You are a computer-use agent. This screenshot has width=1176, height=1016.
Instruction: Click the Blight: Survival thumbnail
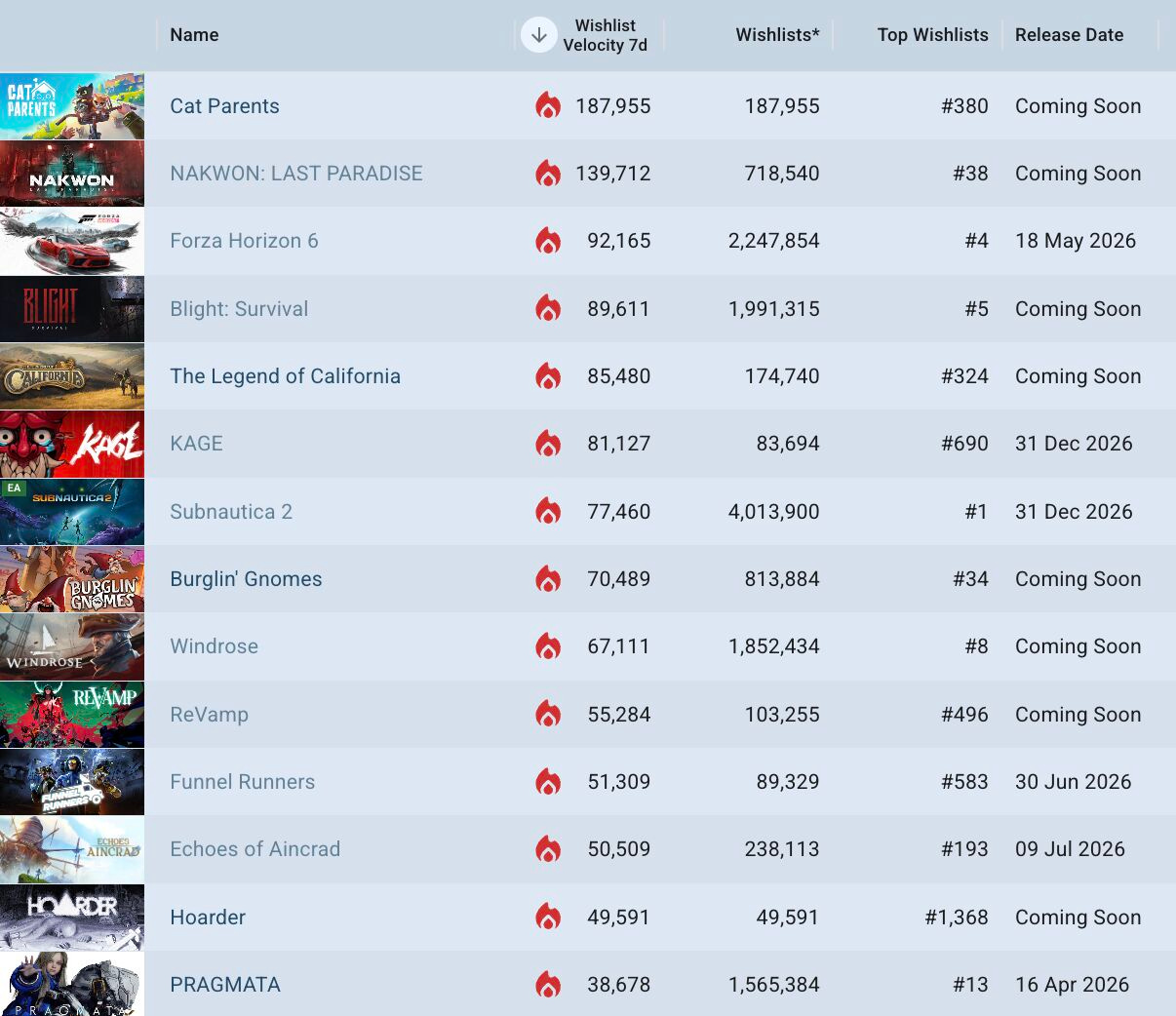coord(72,309)
